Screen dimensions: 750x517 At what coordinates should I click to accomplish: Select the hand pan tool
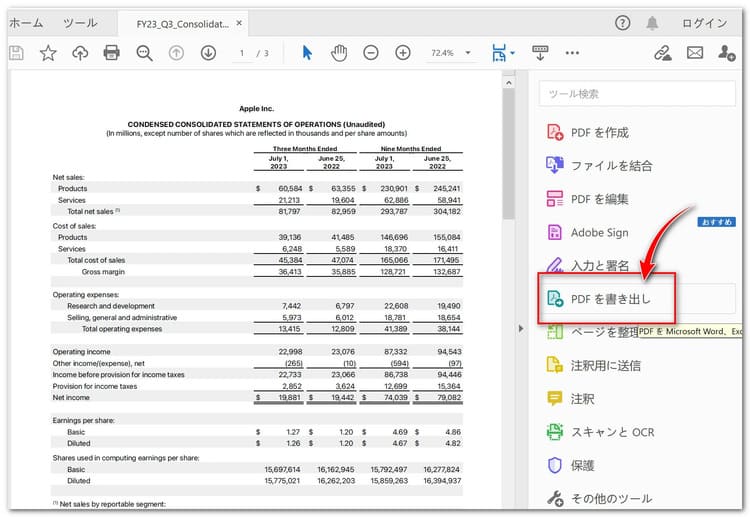339,53
